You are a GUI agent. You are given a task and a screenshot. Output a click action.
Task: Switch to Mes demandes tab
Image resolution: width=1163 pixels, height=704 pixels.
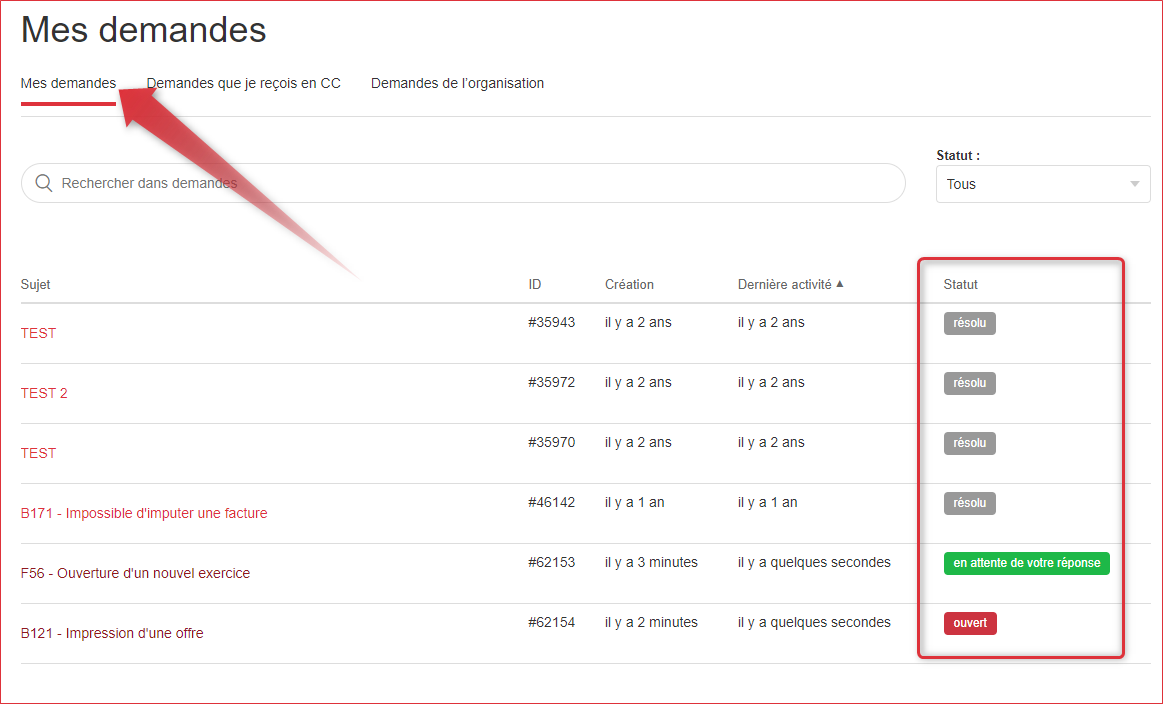(68, 83)
